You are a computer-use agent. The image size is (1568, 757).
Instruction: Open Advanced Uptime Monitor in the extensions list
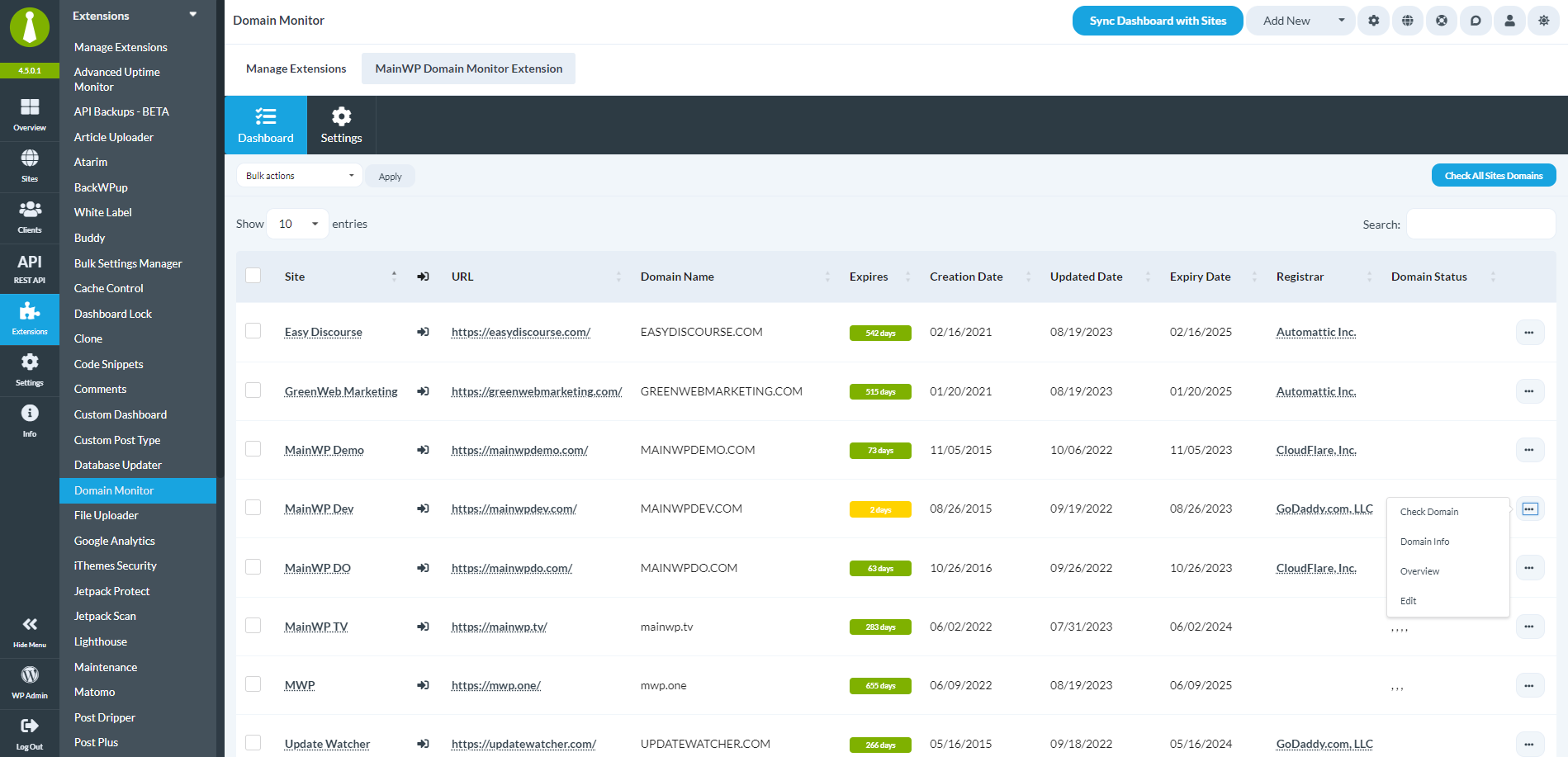[x=117, y=79]
